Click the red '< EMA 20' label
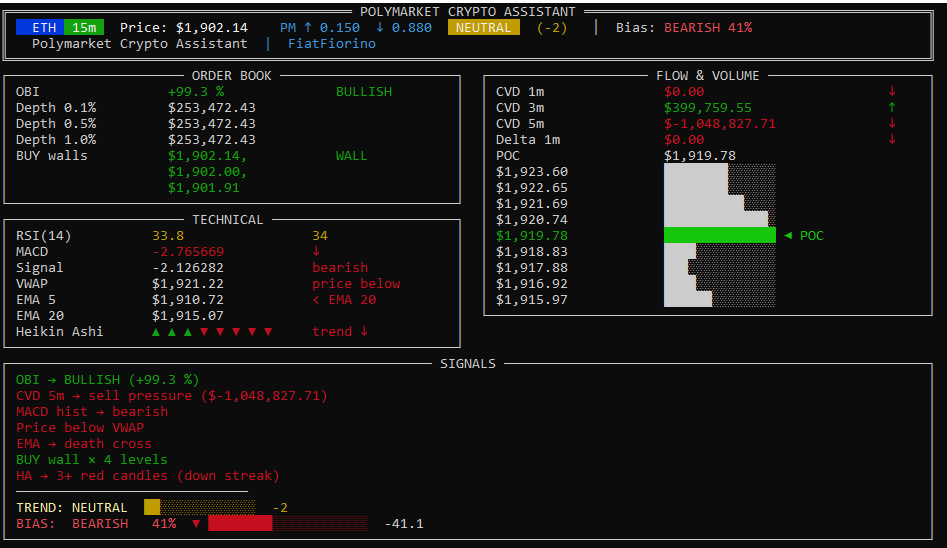Image resolution: width=947 pixels, height=548 pixels. point(344,300)
